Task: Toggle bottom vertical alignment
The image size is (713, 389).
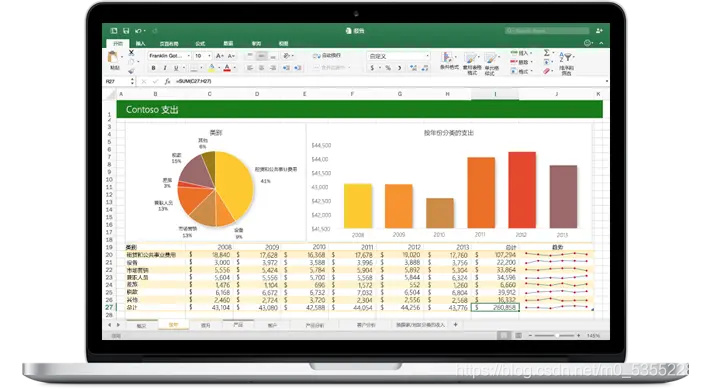Action: click(272, 56)
